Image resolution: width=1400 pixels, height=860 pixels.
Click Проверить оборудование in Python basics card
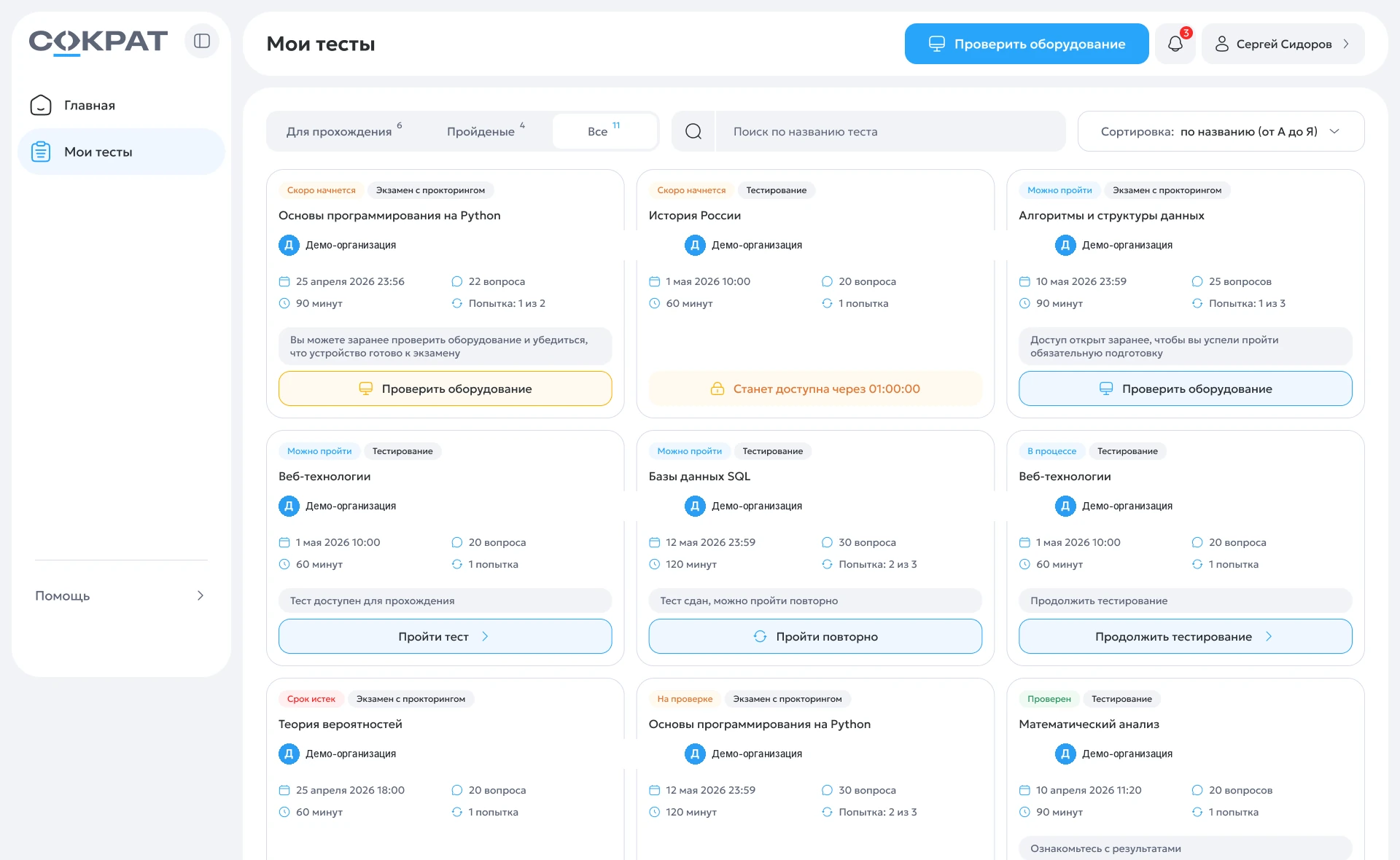[445, 388]
